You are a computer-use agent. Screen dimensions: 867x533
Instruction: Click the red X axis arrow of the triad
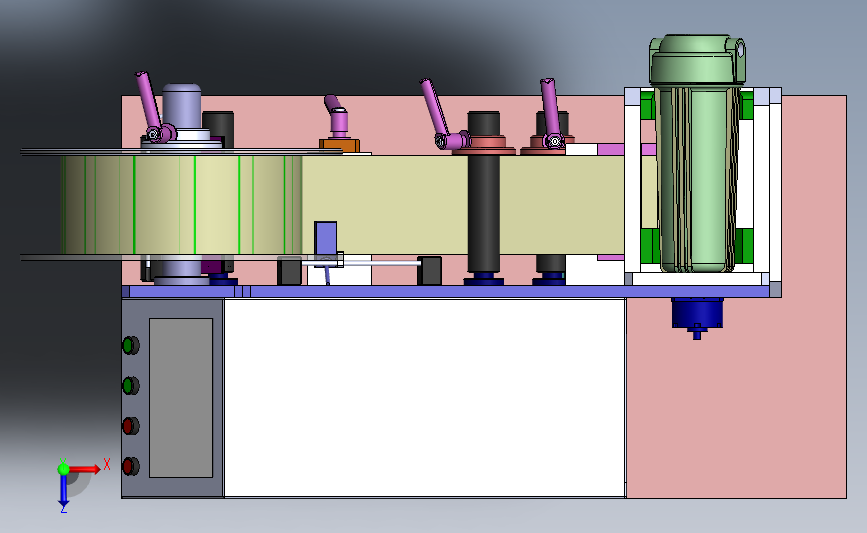coord(84,469)
